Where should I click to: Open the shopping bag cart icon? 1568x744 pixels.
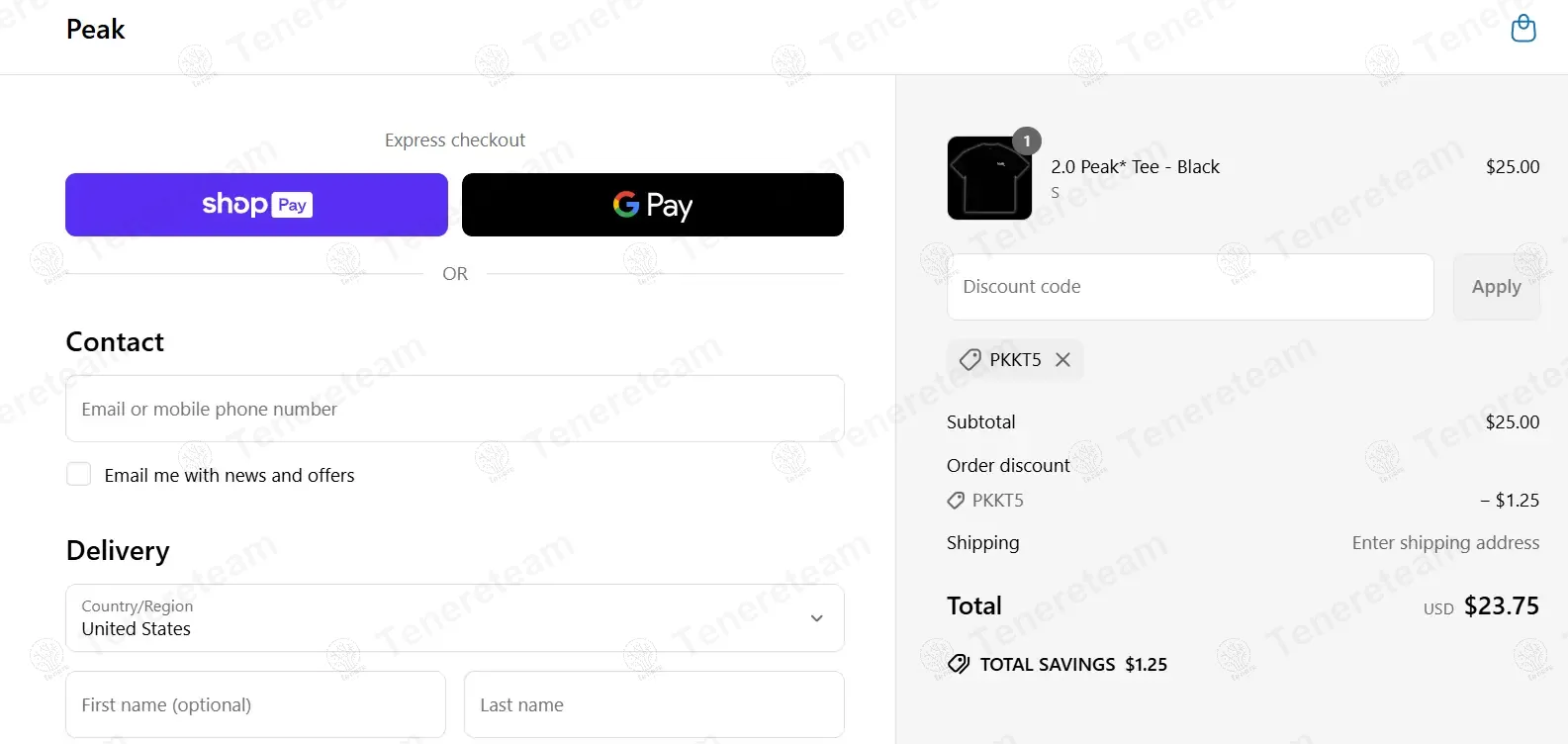[x=1523, y=29]
